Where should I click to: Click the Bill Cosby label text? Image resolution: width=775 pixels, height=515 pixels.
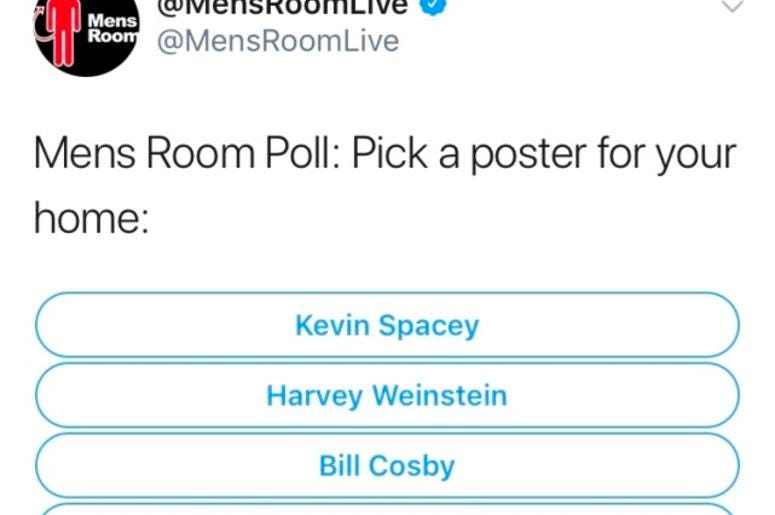tap(387, 466)
